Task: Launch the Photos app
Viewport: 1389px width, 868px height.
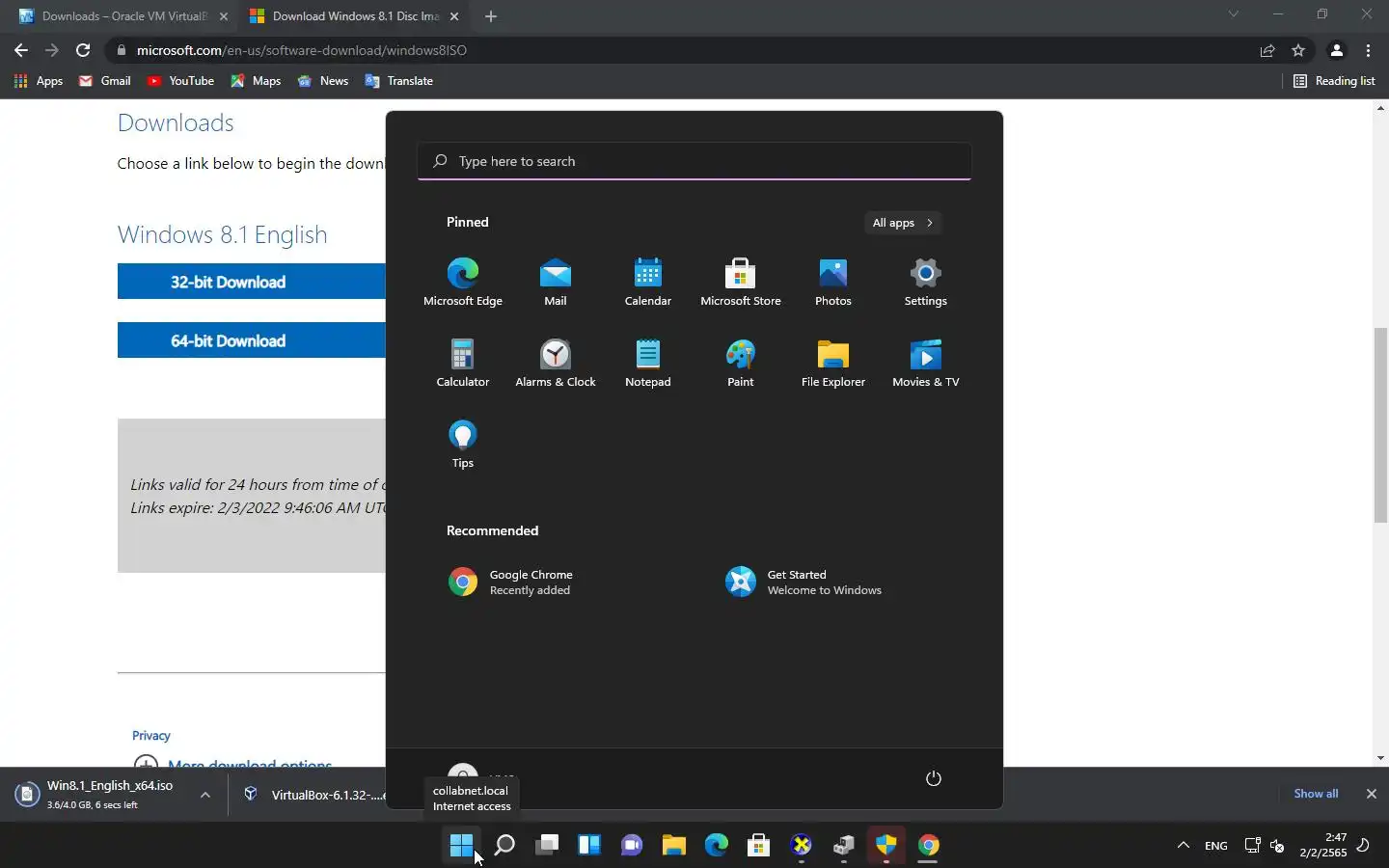Action: (x=833, y=282)
